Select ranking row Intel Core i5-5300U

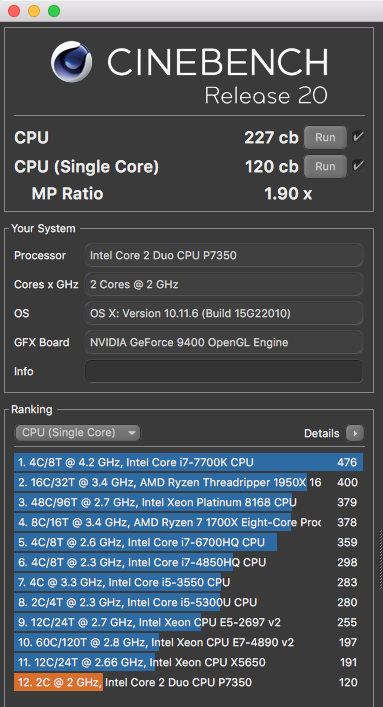tap(189, 602)
